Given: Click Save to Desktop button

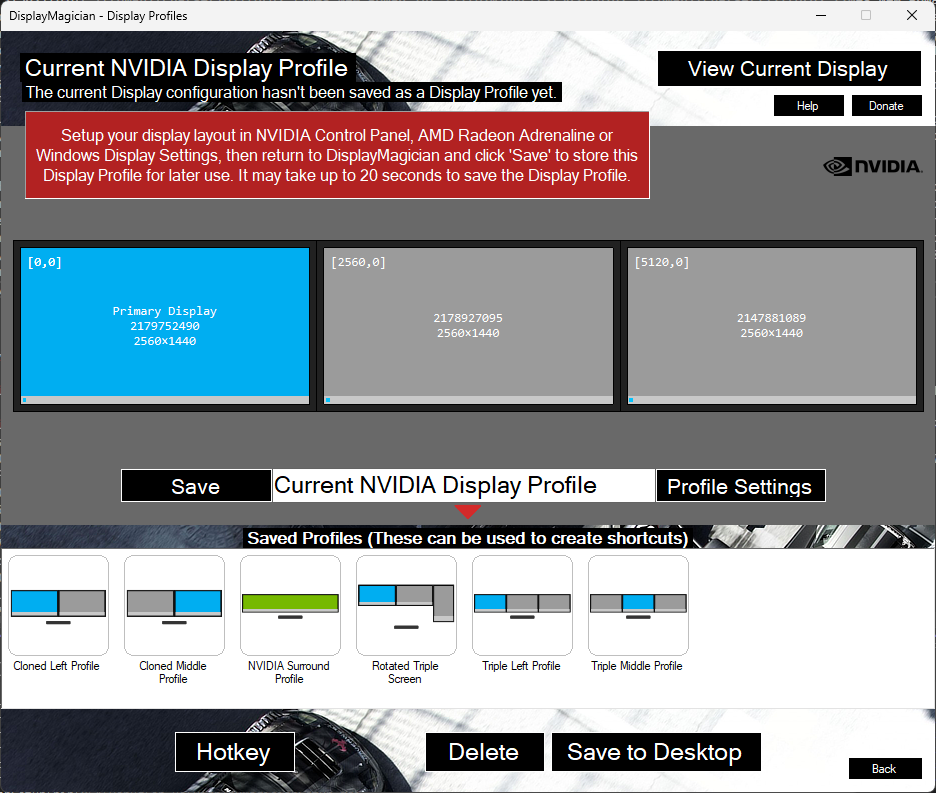Looking at the screenshot, I should [x=655, y=752].
